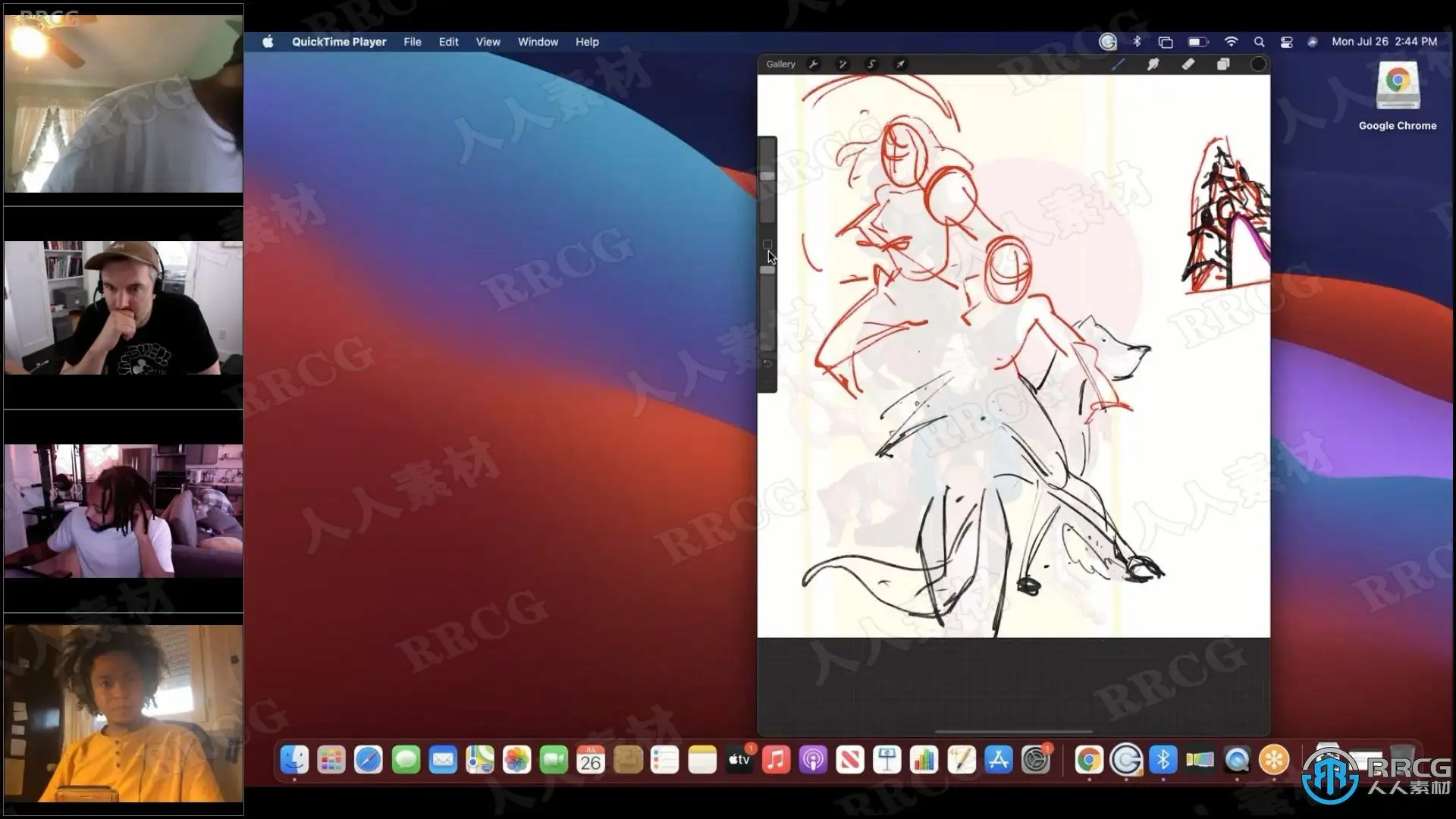Viewport: 1456px width, 819px height.
Task: Open the Layers panel icon
Action: (1223, 64)
